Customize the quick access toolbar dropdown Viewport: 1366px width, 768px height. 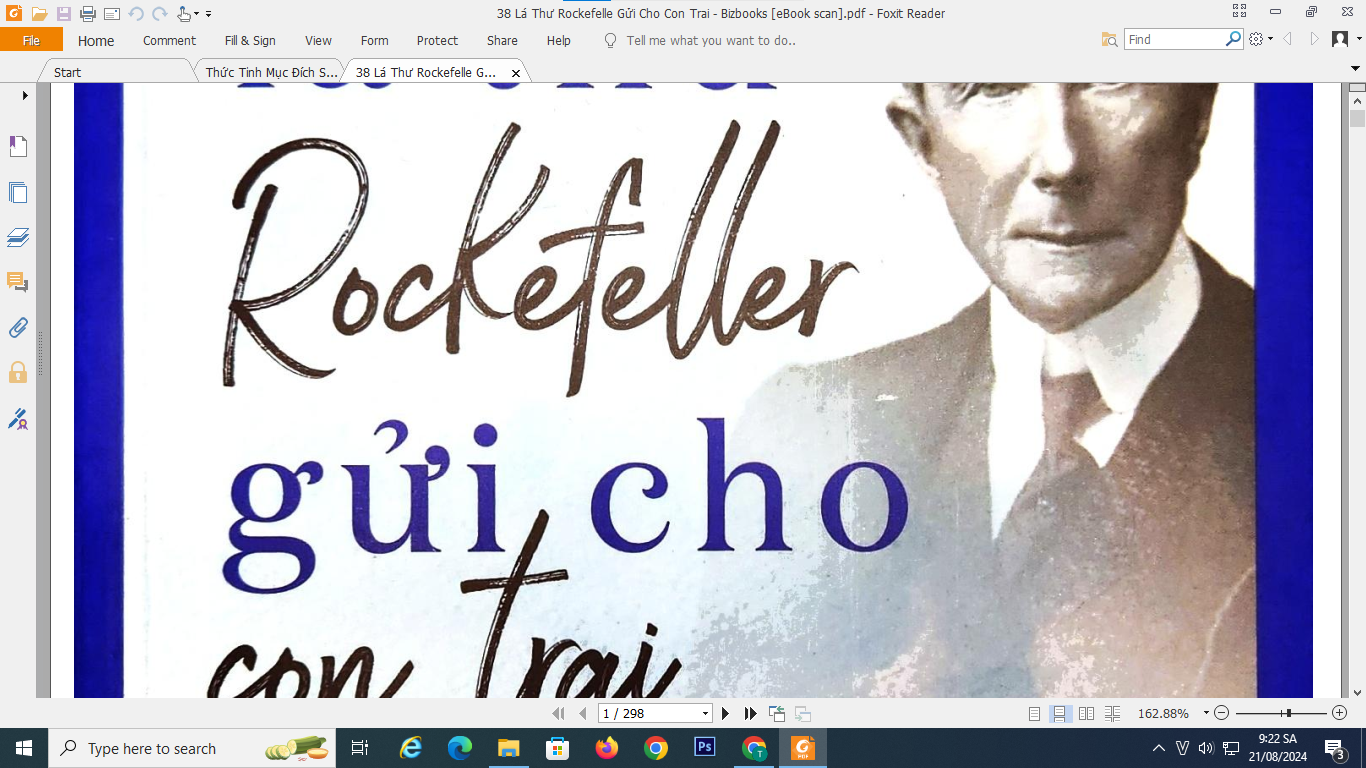[x=208, y=14]
